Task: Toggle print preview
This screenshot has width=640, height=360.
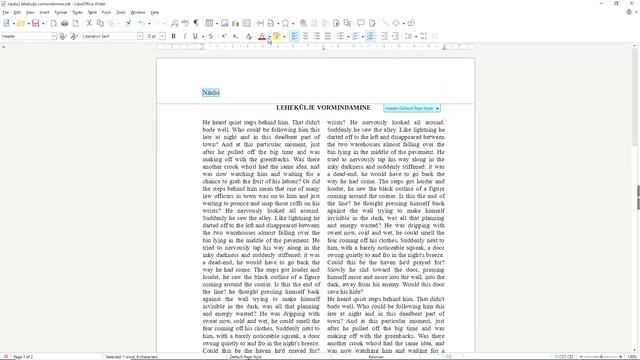Action: point(76,23)
